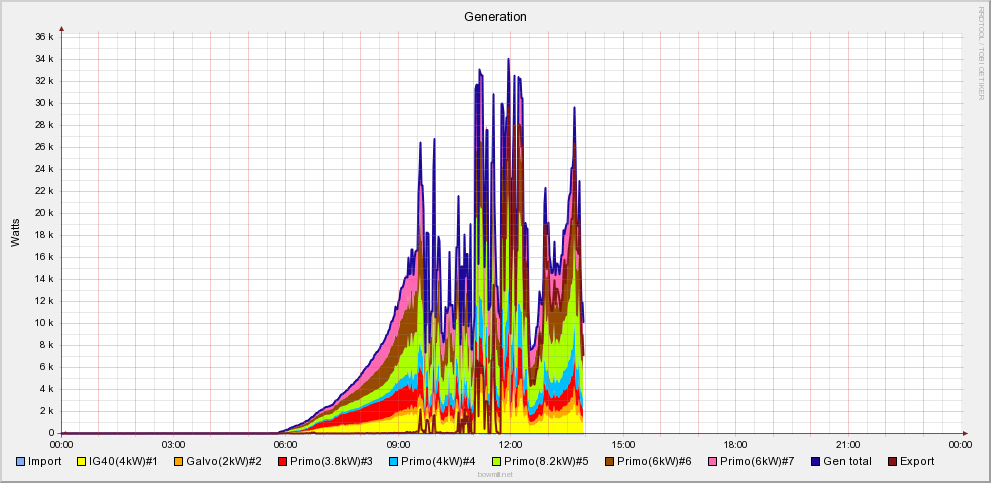
Task: Select the Export legend label
Action: click(917, 462)
